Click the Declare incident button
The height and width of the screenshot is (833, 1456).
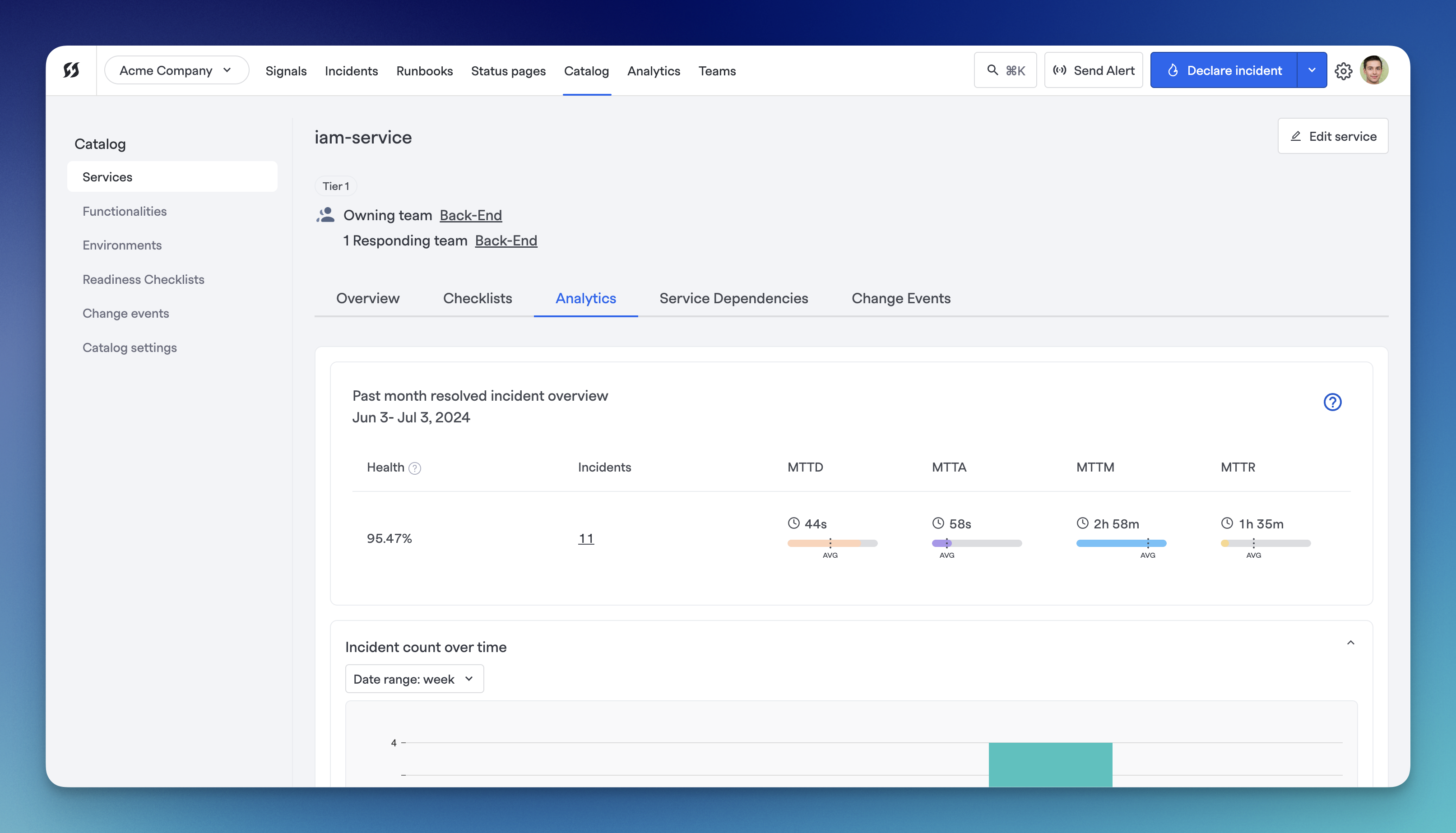(1224, 70)
